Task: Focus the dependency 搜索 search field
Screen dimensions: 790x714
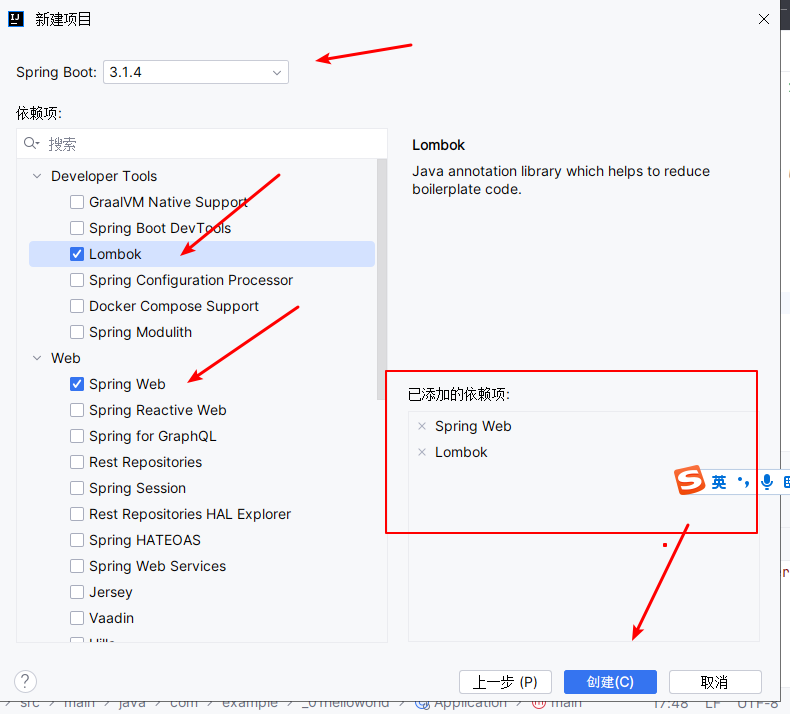Action: (202, 144)
